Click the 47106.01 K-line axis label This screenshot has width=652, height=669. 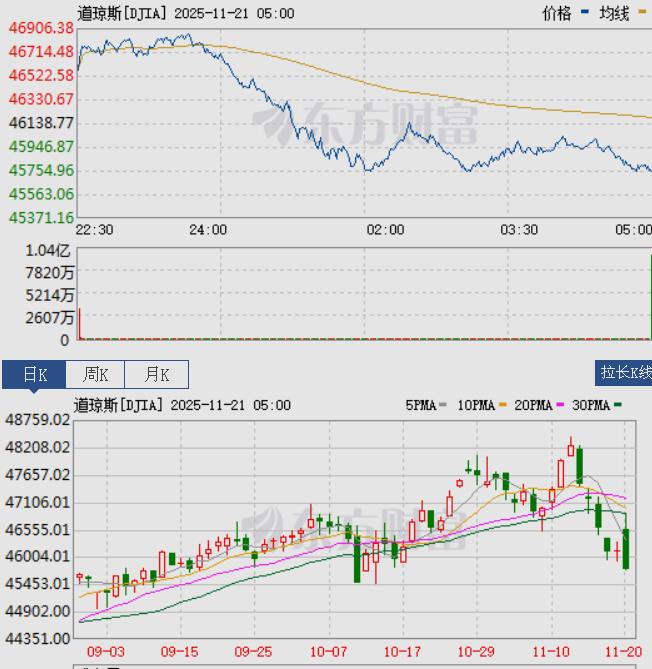point(37,502)
